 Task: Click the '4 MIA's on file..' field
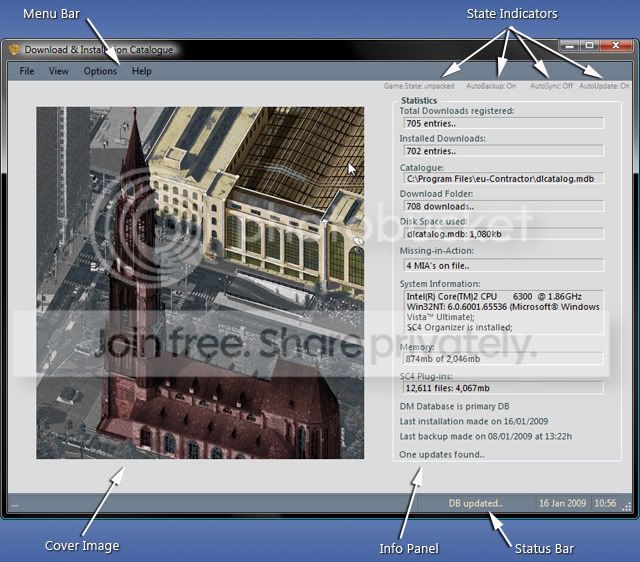(x=504, y=265)
